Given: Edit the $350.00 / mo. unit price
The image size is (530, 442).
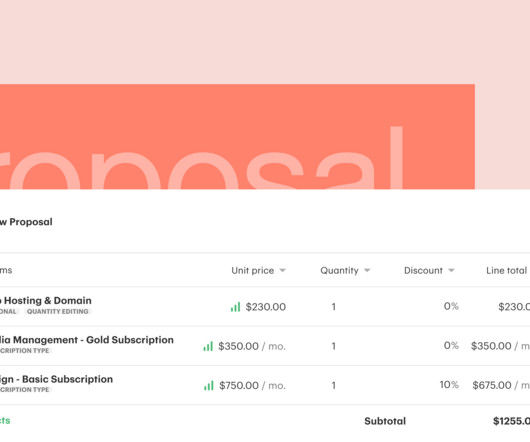Looking at the screenshot, I should click(x=252, y=346).
